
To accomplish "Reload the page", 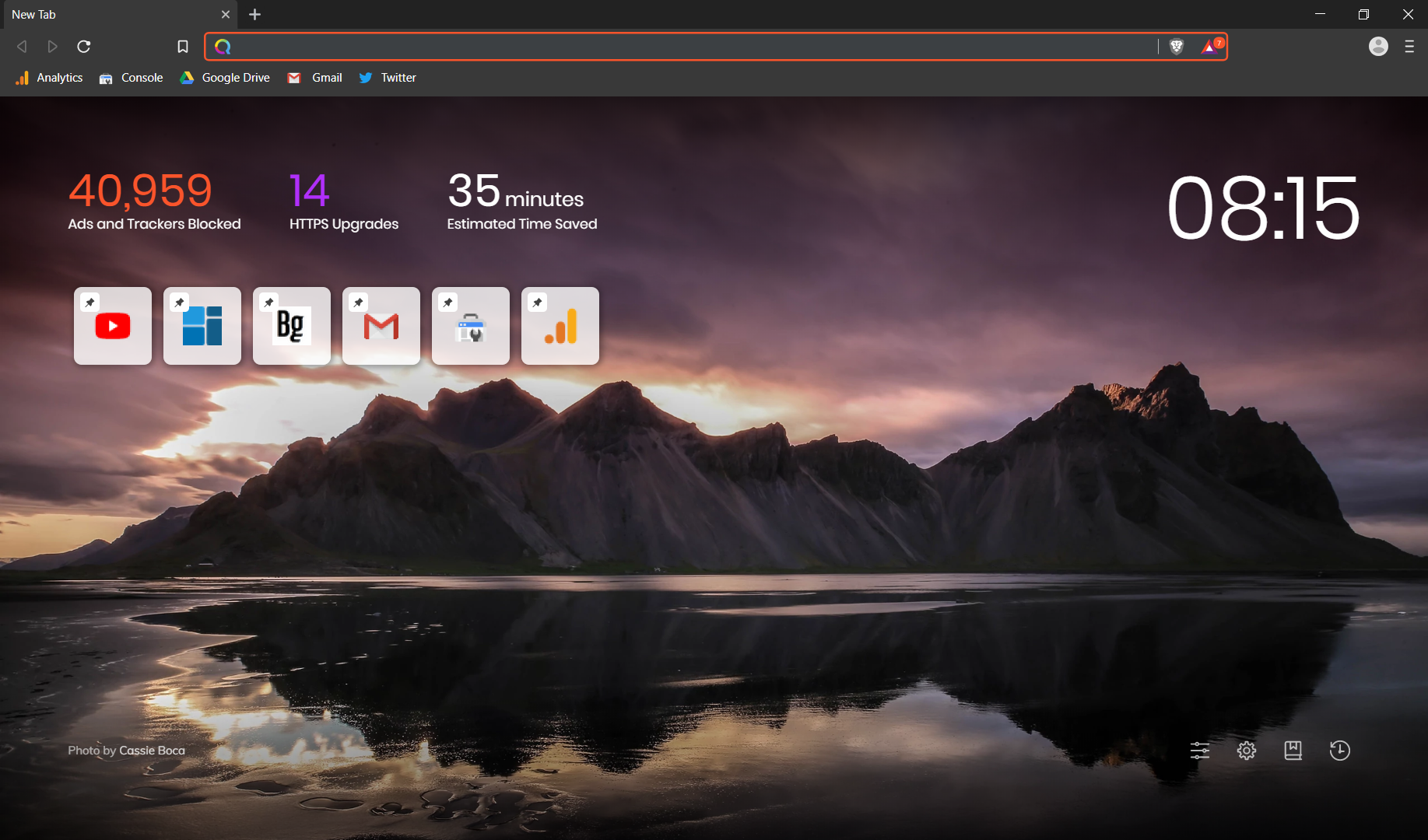I will coord(84,47).
